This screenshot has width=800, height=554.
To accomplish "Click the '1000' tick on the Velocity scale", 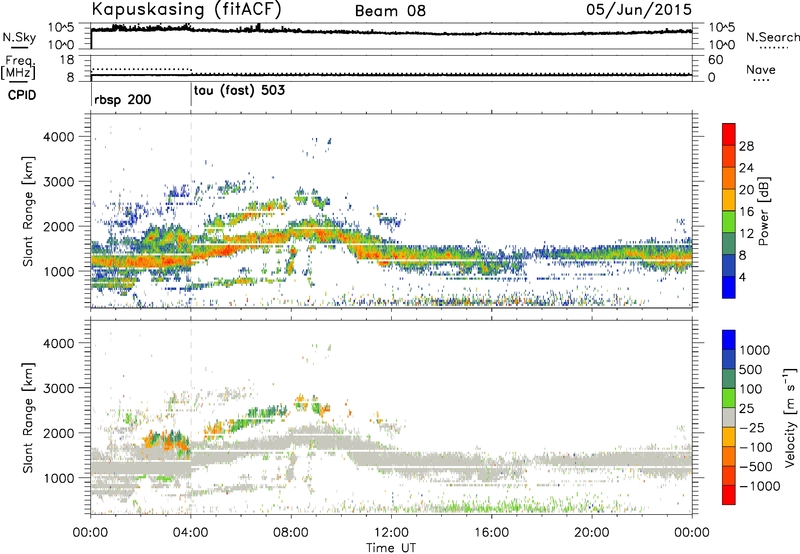I will click(x=754, y=350).
